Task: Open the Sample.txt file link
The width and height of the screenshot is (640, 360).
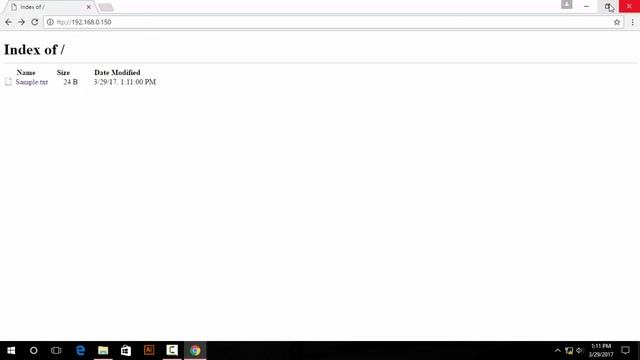Action: pyautogui.click(x=32, y=82)
